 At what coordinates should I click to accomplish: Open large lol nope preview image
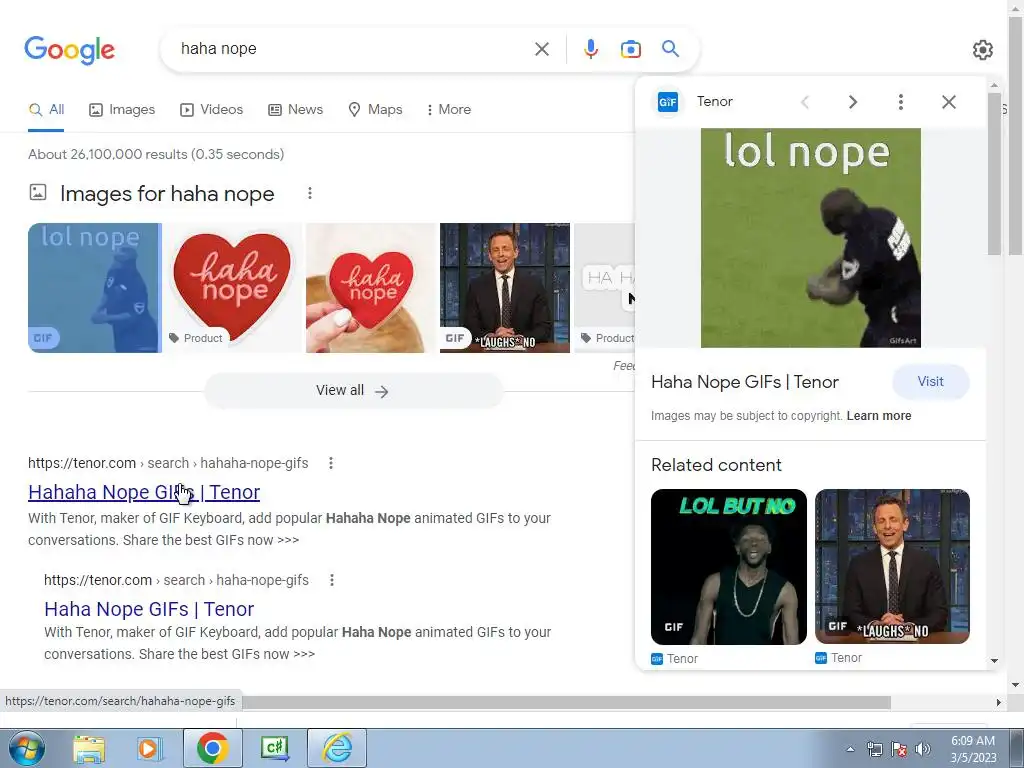pyautogui.click(x=810, y=238)
